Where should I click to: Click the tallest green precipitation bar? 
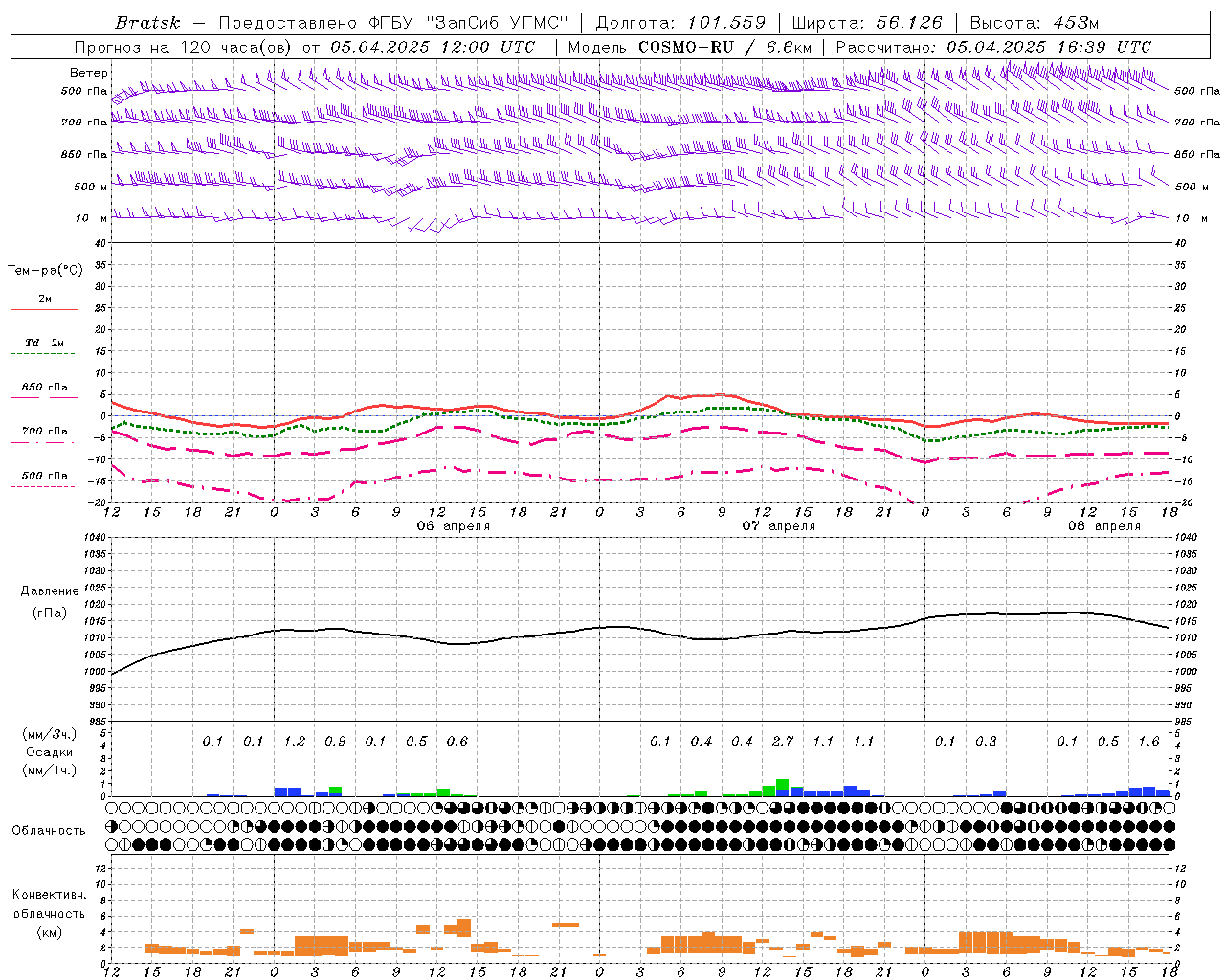pyautogui.click(x=783, y=785)
